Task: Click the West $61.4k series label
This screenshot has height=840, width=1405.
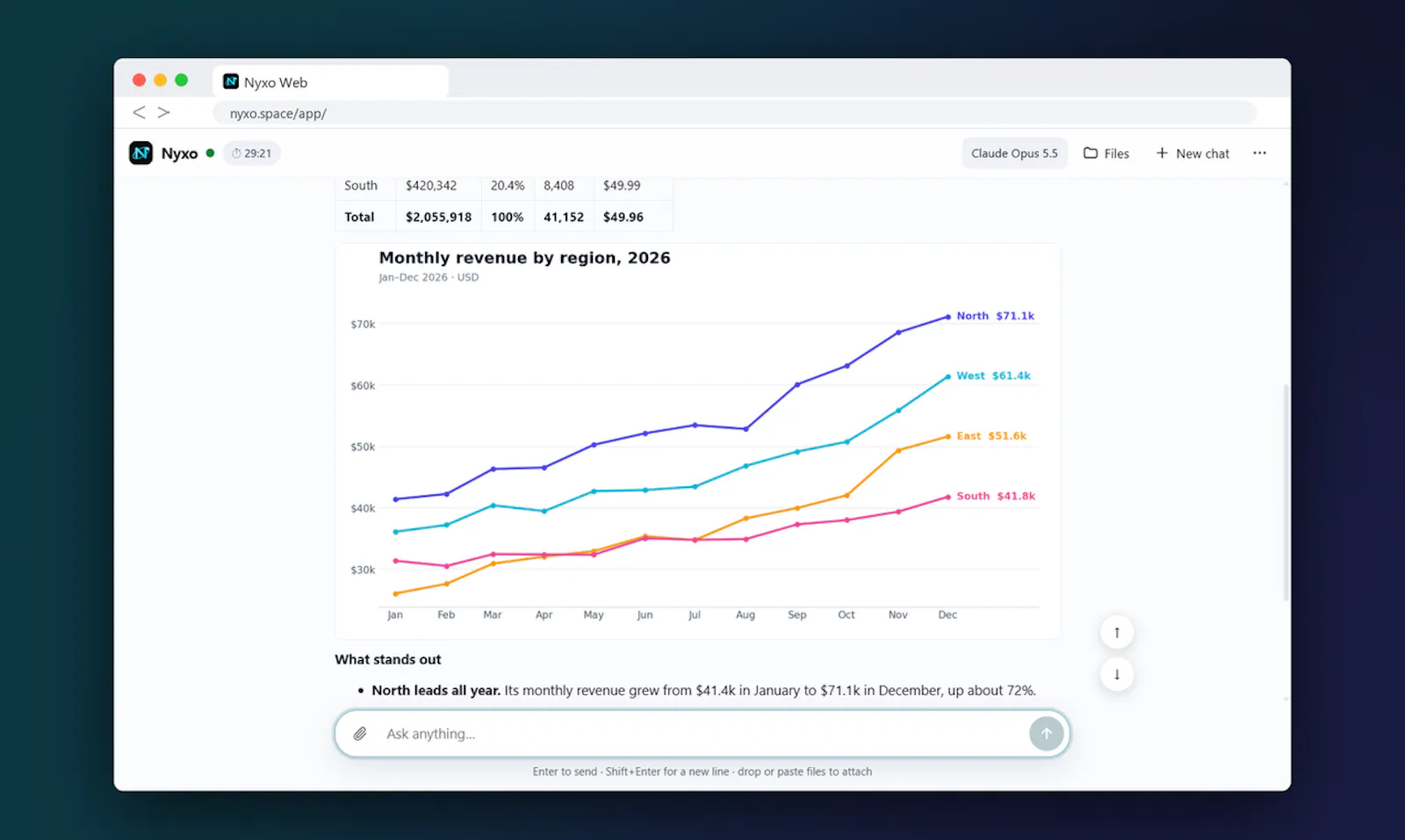Action: coord(993,376)
